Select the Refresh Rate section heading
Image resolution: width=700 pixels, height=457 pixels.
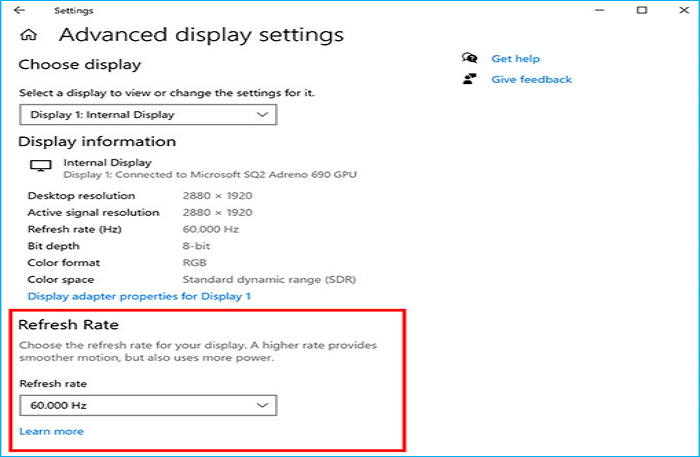69,324
